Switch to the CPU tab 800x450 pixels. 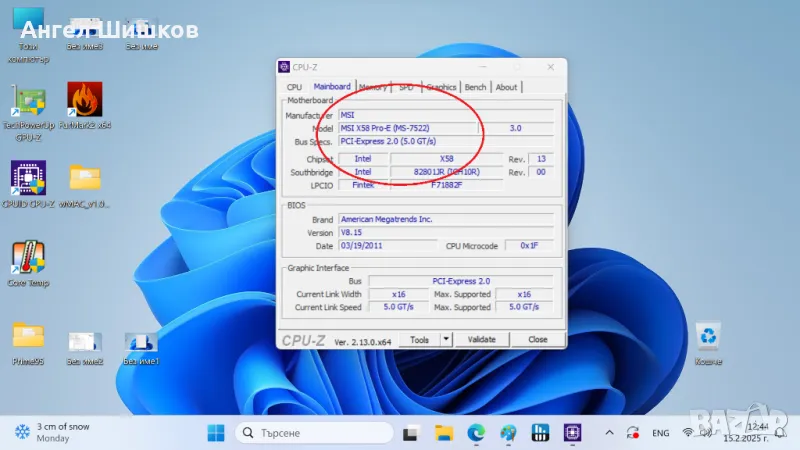tap(294, 87)
